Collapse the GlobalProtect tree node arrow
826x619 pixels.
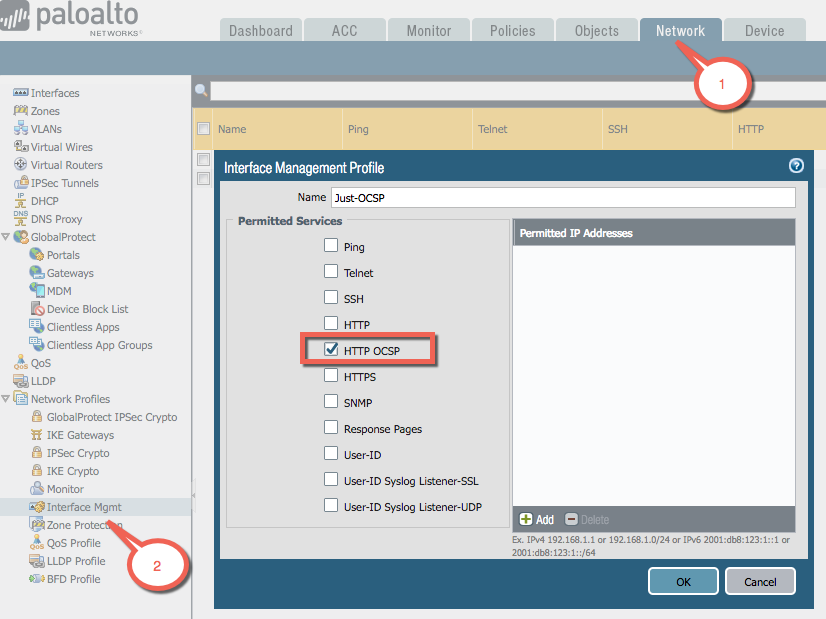click(6, 237)
